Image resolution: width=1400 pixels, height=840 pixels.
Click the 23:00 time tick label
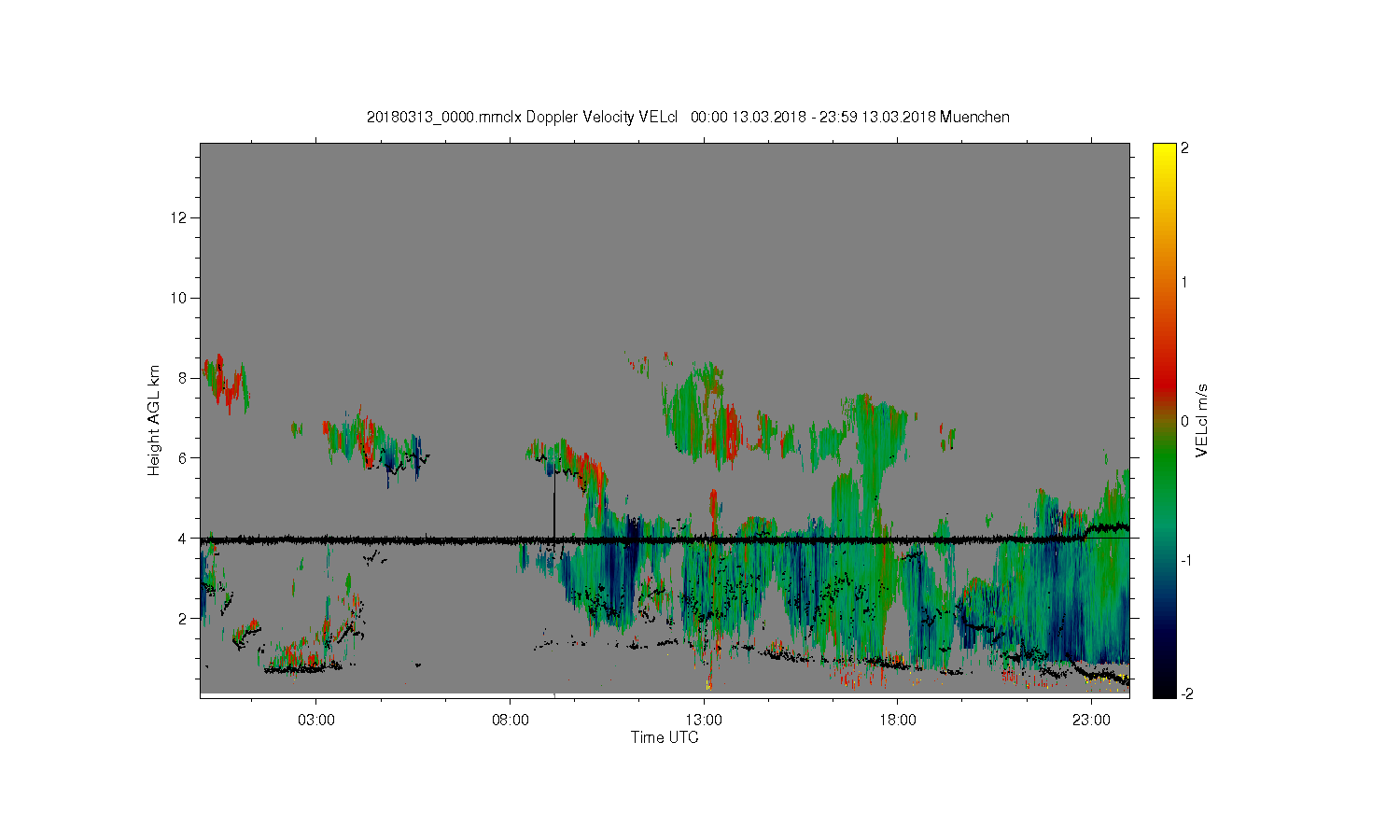point(1091,721)
